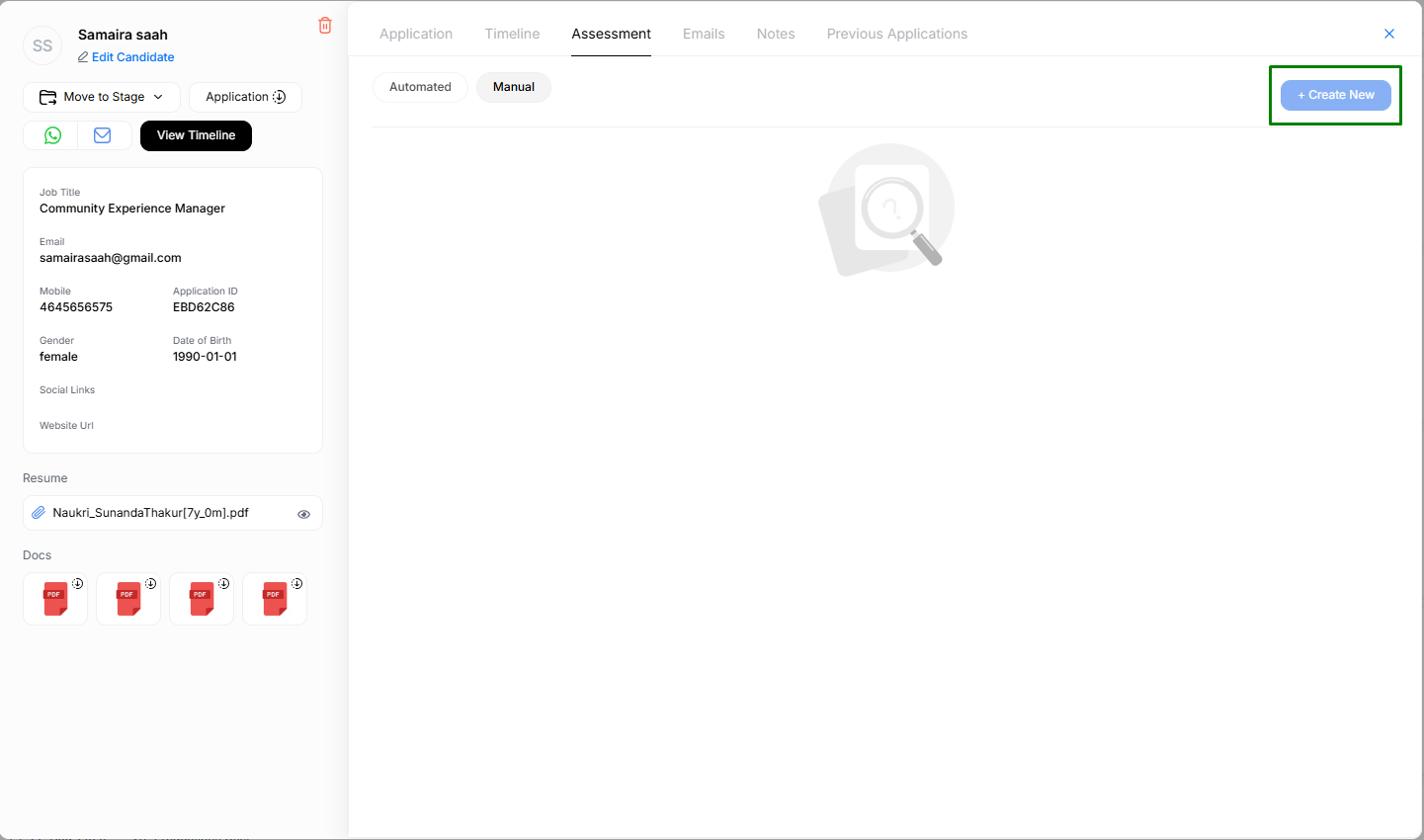Open the fourth PDF document thumbnail
This screenshot has height=840, width=1424.
tap(275, 599)
